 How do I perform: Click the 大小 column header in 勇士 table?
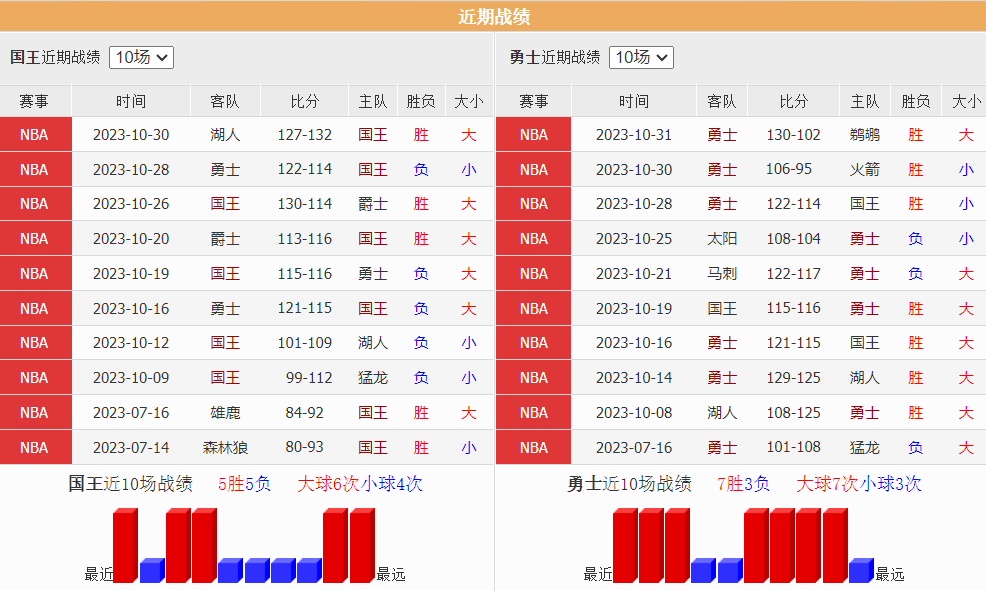tap(966, 101)
